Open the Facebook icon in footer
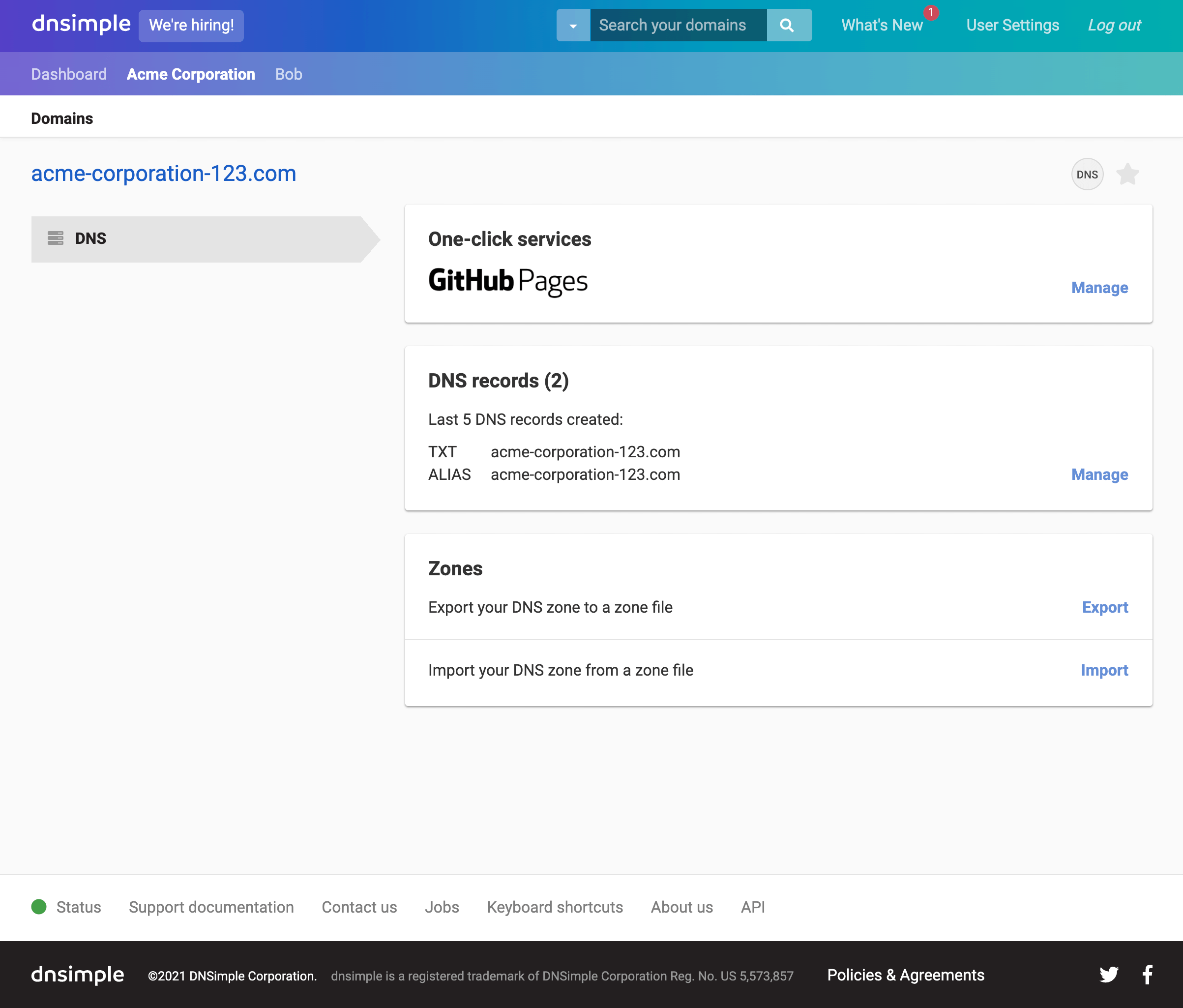The width and height of the screenshot is (1183, 1008). coord(1147,974)
